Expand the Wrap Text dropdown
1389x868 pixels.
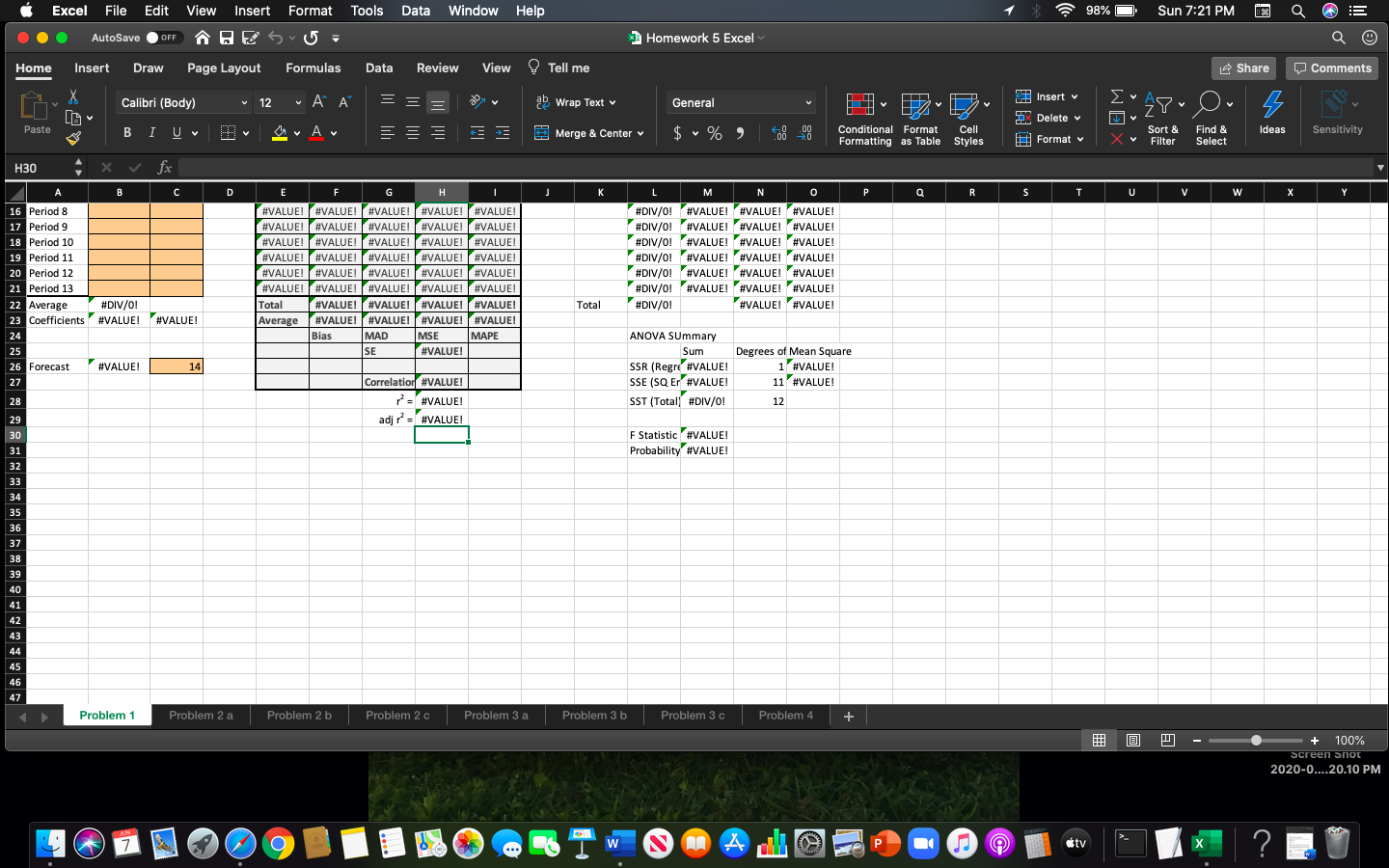pos(613,102)
